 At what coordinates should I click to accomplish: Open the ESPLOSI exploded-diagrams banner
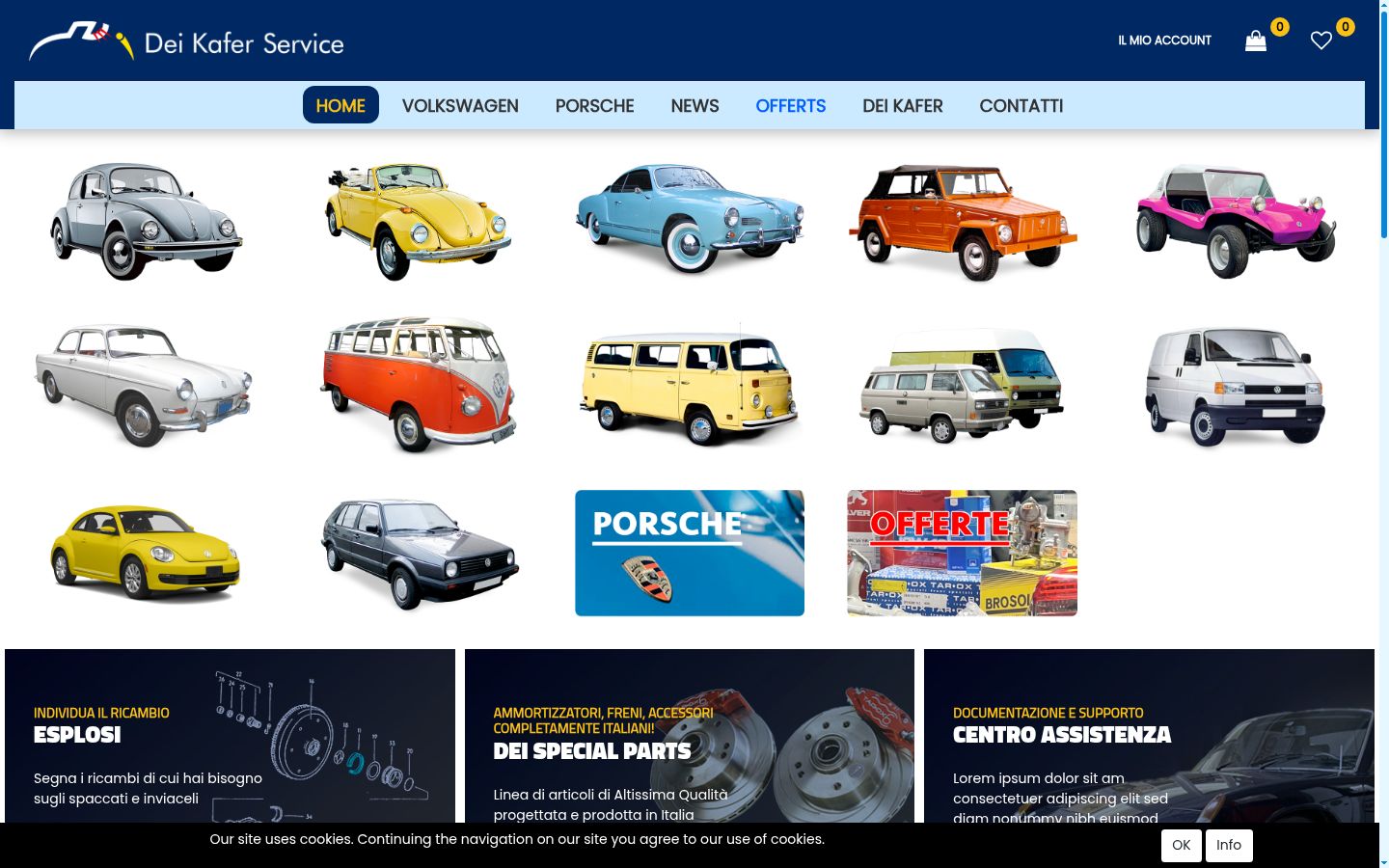pos(230,736)
